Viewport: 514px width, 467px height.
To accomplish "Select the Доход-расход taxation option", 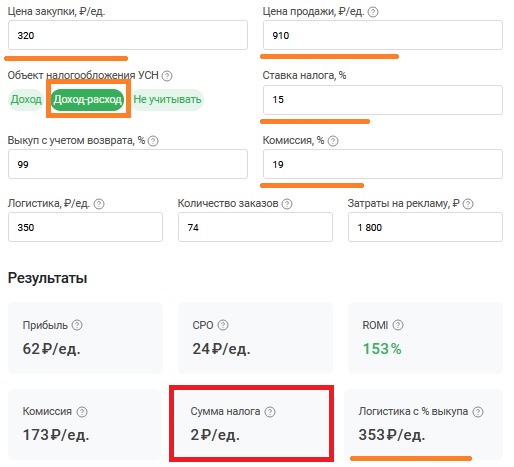I will [88, 100].
